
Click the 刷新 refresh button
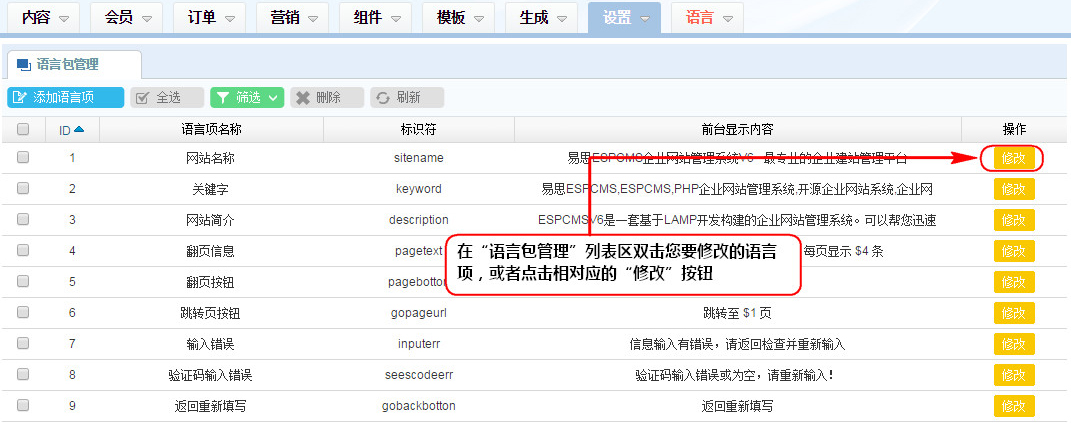pos(407,97)
